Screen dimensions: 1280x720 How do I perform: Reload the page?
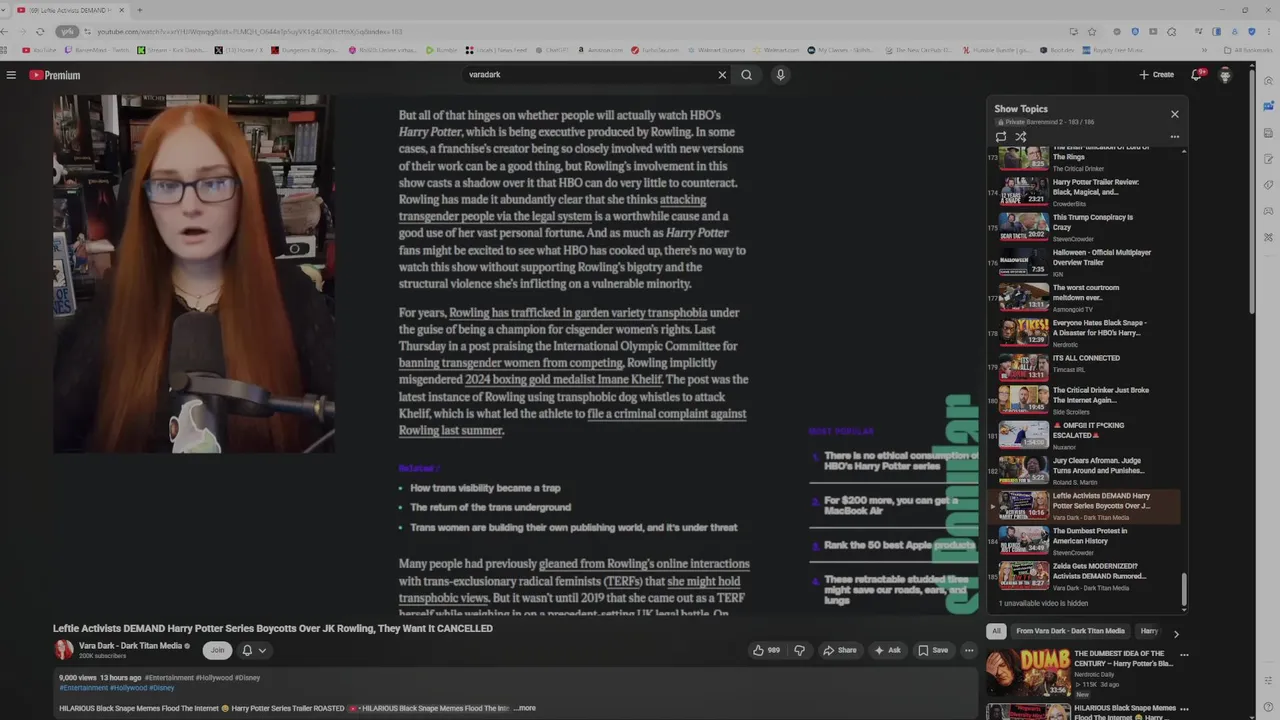click(x=40, y=31)
